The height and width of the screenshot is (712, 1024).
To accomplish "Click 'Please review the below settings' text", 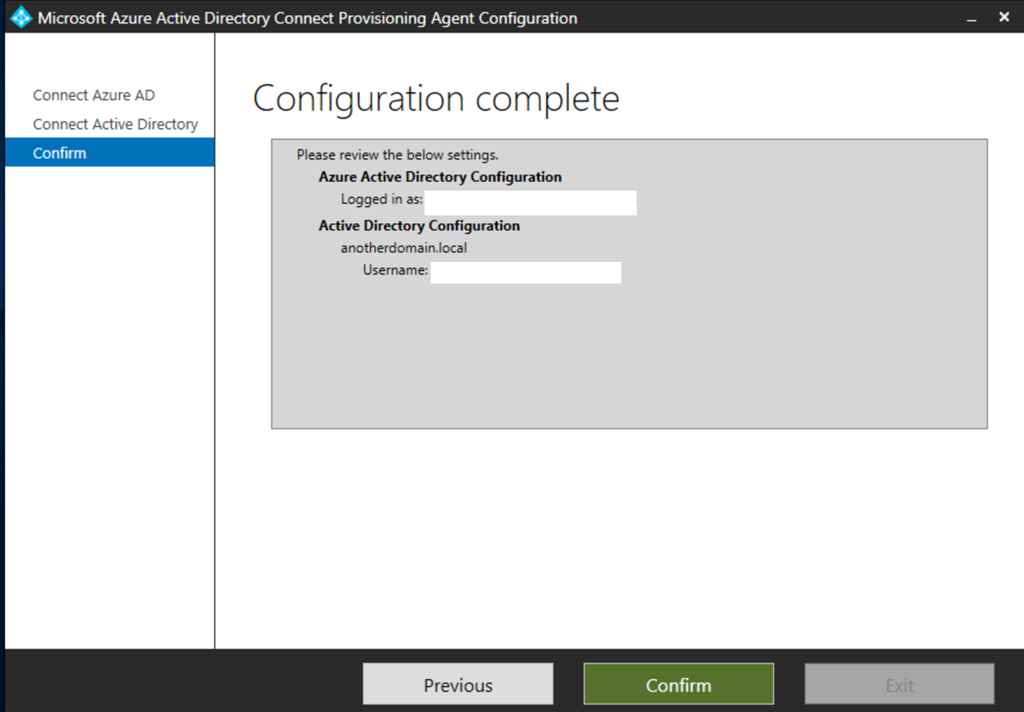I will 397,155.
